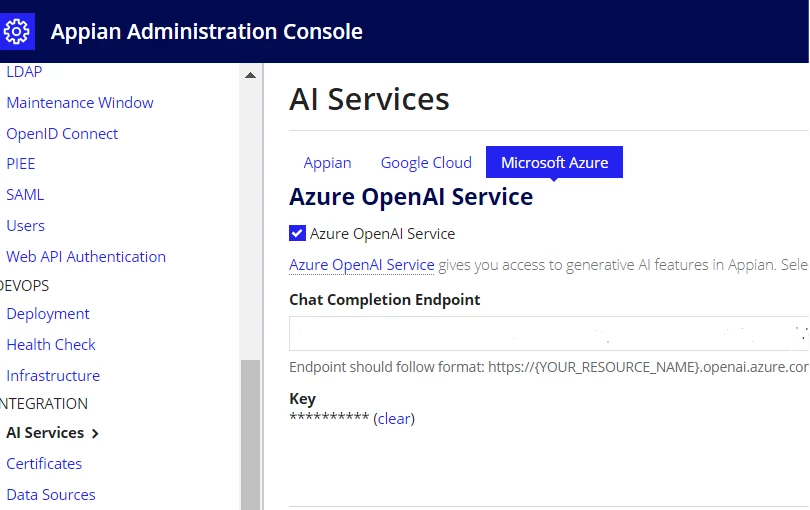This screenshot has height=510, width=810.
Task: Select AI Services in the sidebar
Action: point(45,432)
